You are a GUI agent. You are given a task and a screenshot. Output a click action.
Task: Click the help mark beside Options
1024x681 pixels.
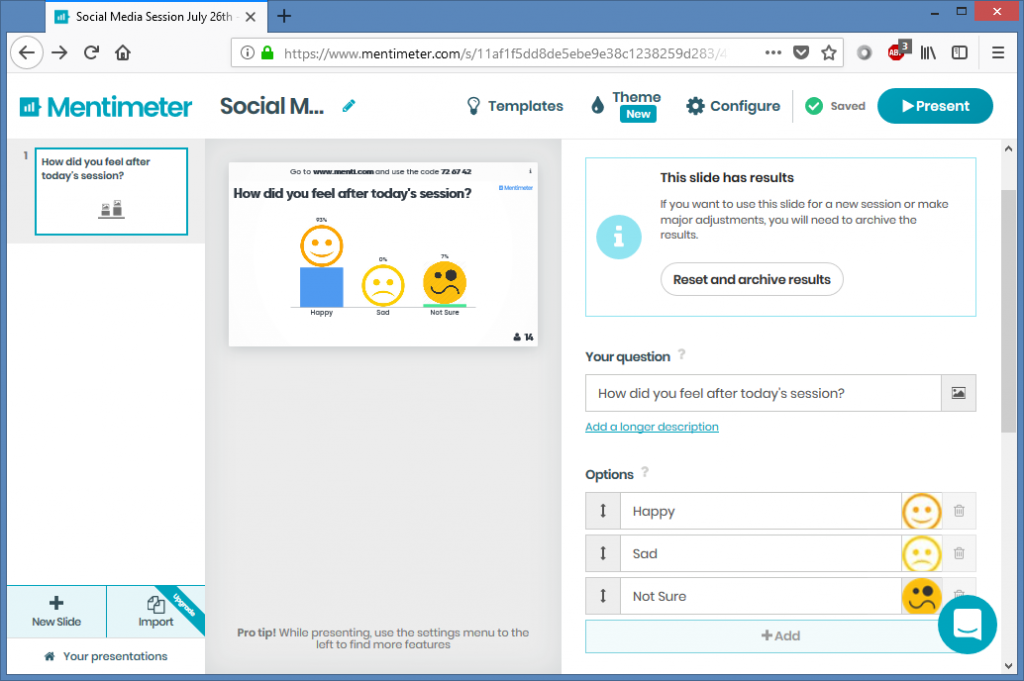(x=645, y=471)
